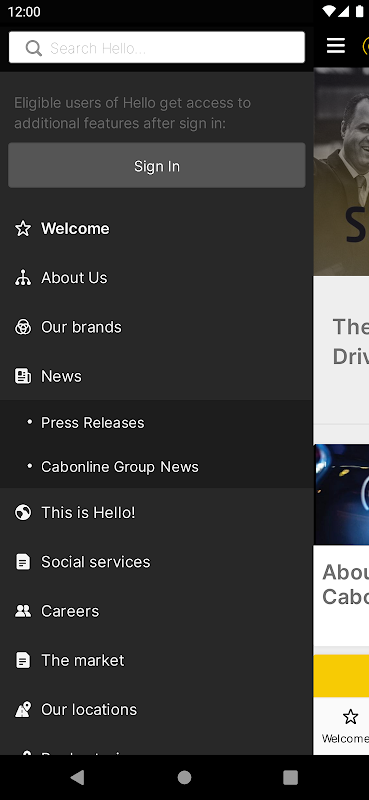Click the magnifier search icon
This screenshot has width=369, height=800.
click(x=33, y=48)
